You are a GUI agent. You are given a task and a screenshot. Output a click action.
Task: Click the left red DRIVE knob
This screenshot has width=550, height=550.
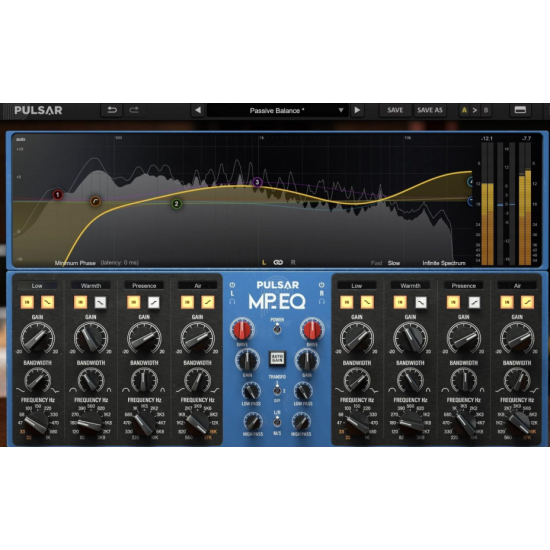(x=242, y=330)
